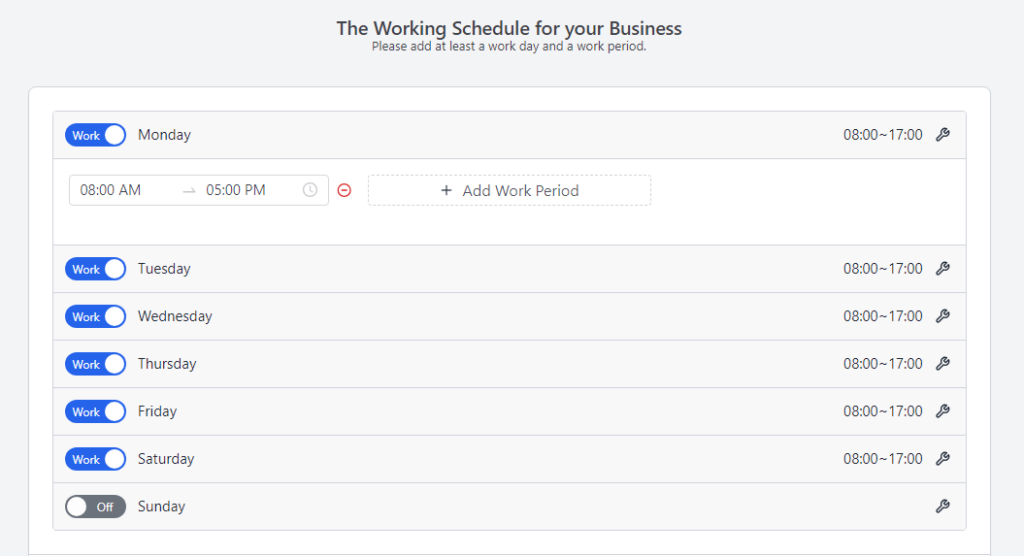The image size is (1024, 556).
Task: Remove Monday work period with red minus
Action: pos(344,190)
